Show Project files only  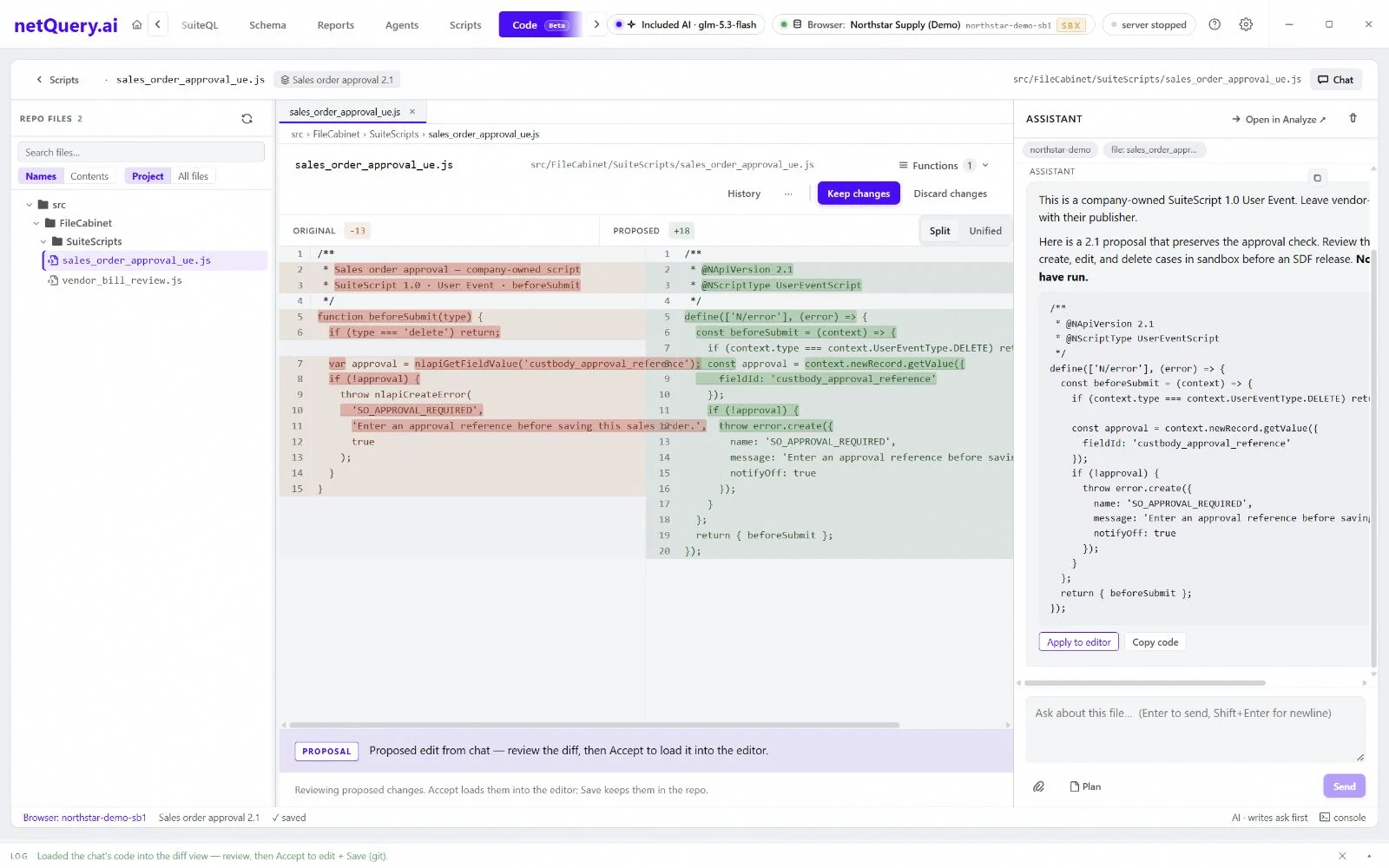pyautogui.click(x=148, y=176)
